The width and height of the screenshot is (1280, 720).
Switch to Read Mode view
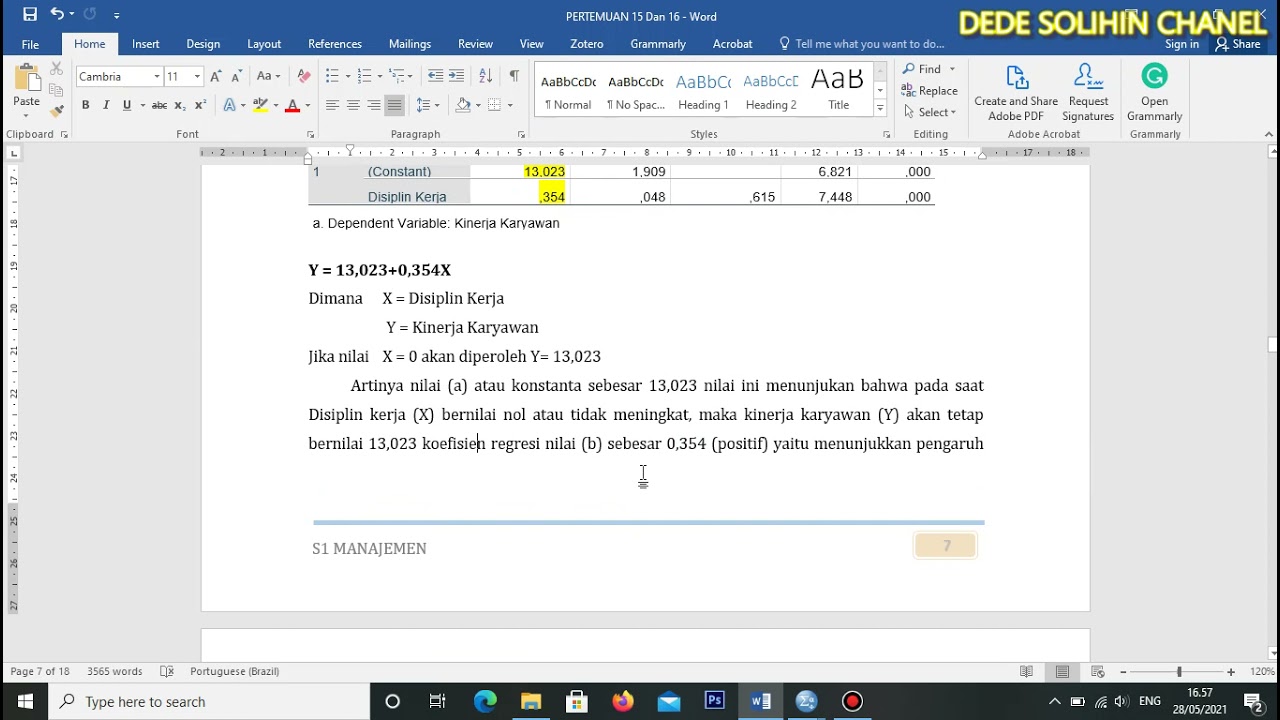[x=1026, y=672]
